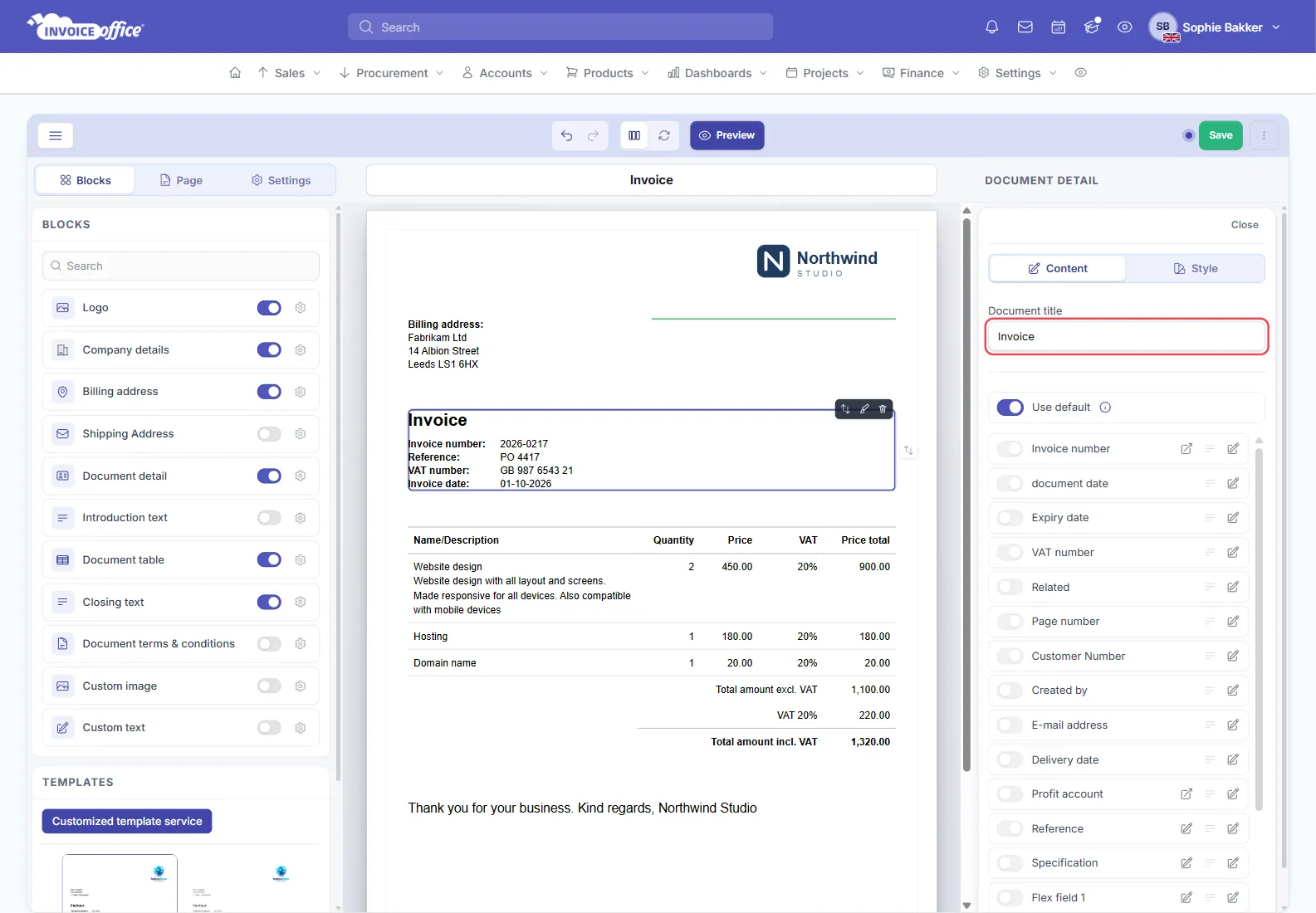Click the Document title input

click(x=1127, y=336)
